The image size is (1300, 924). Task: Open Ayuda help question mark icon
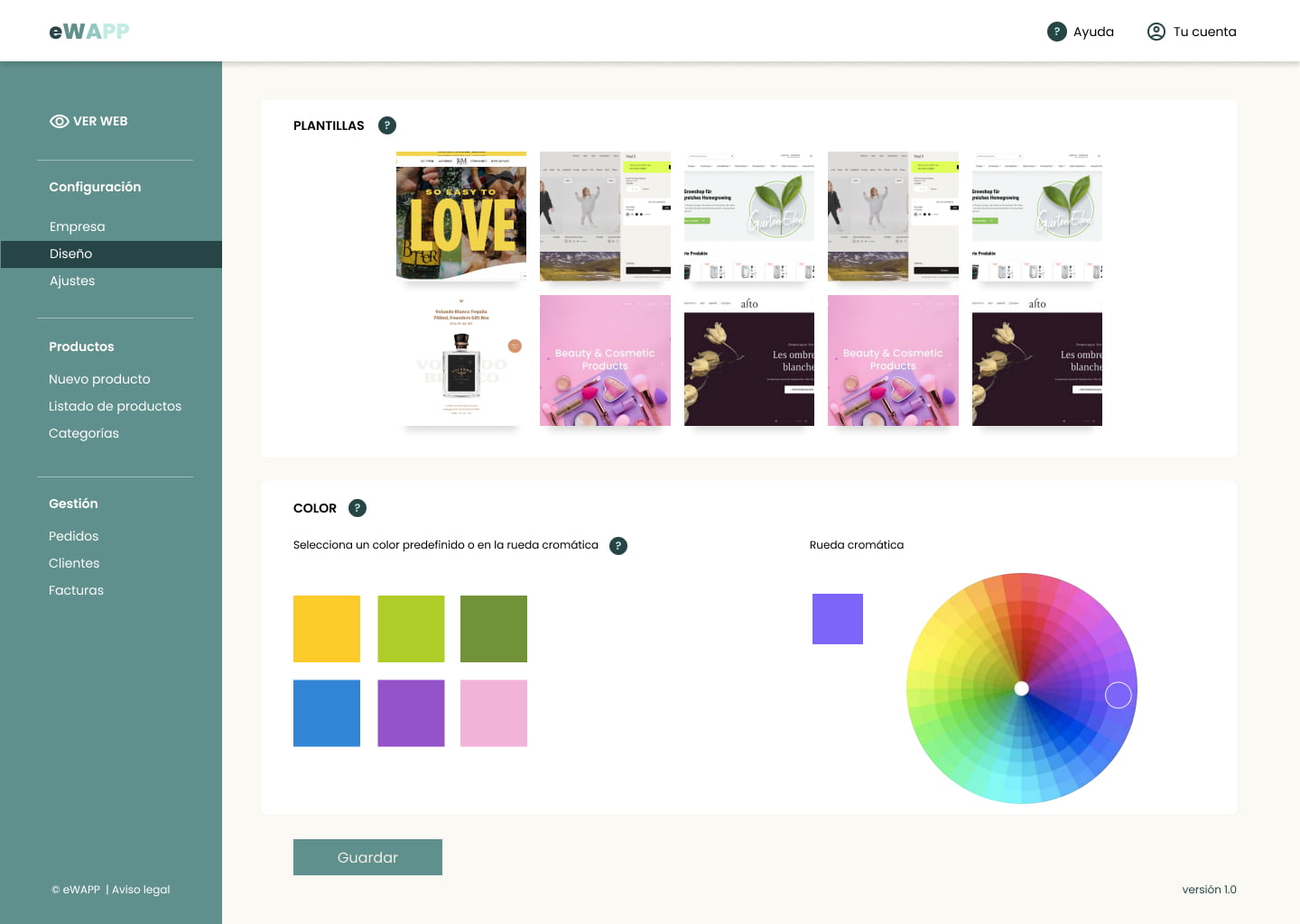coord(1056,32)
